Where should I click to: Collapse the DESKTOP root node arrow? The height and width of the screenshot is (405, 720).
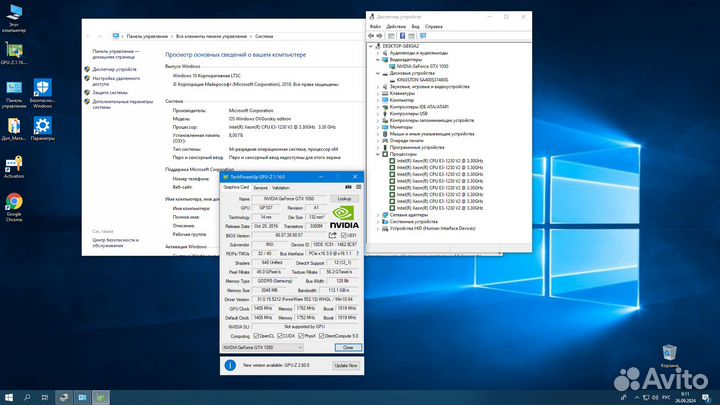tap(371, 46)
